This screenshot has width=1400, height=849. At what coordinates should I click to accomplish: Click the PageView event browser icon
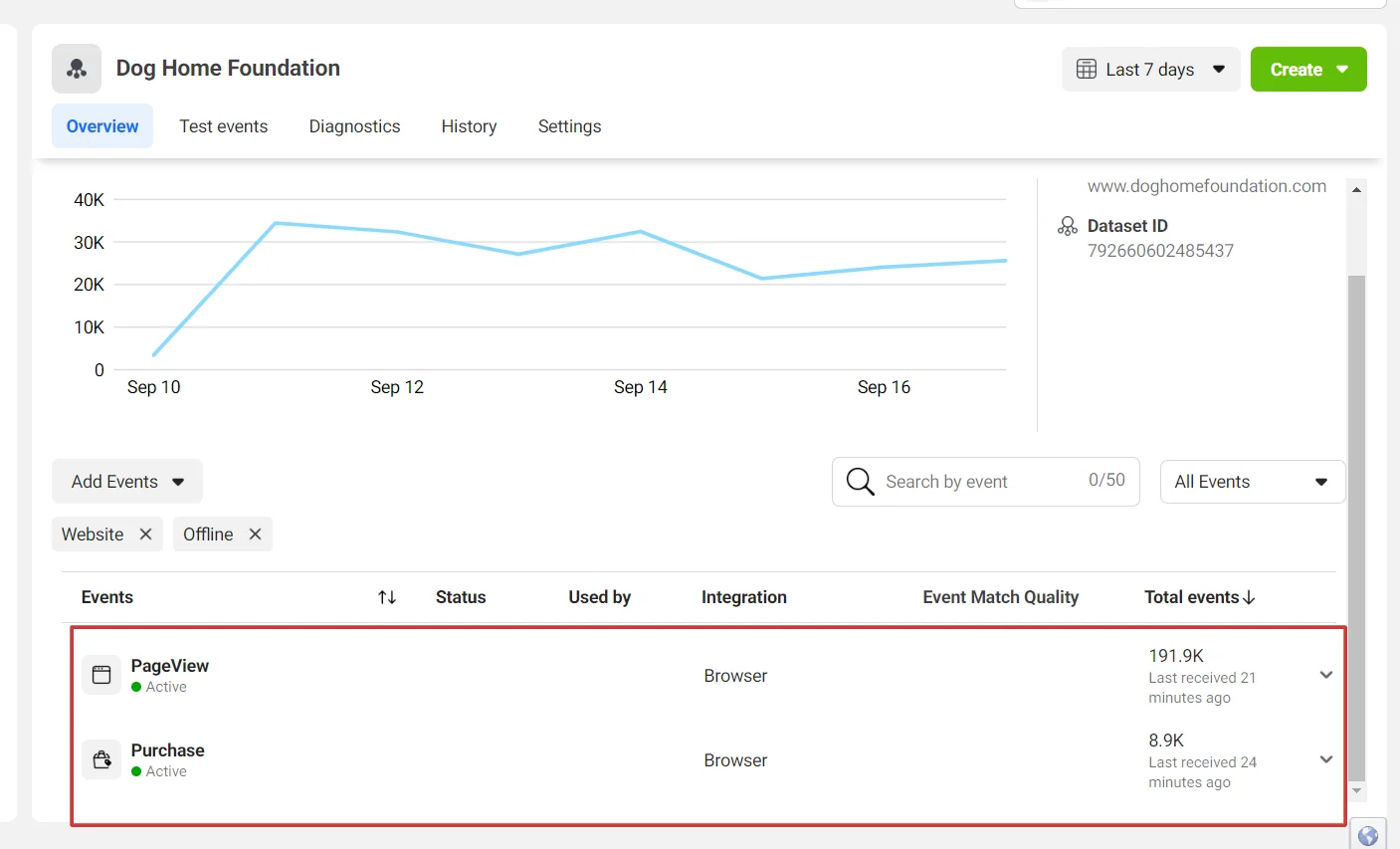(101, 675)
